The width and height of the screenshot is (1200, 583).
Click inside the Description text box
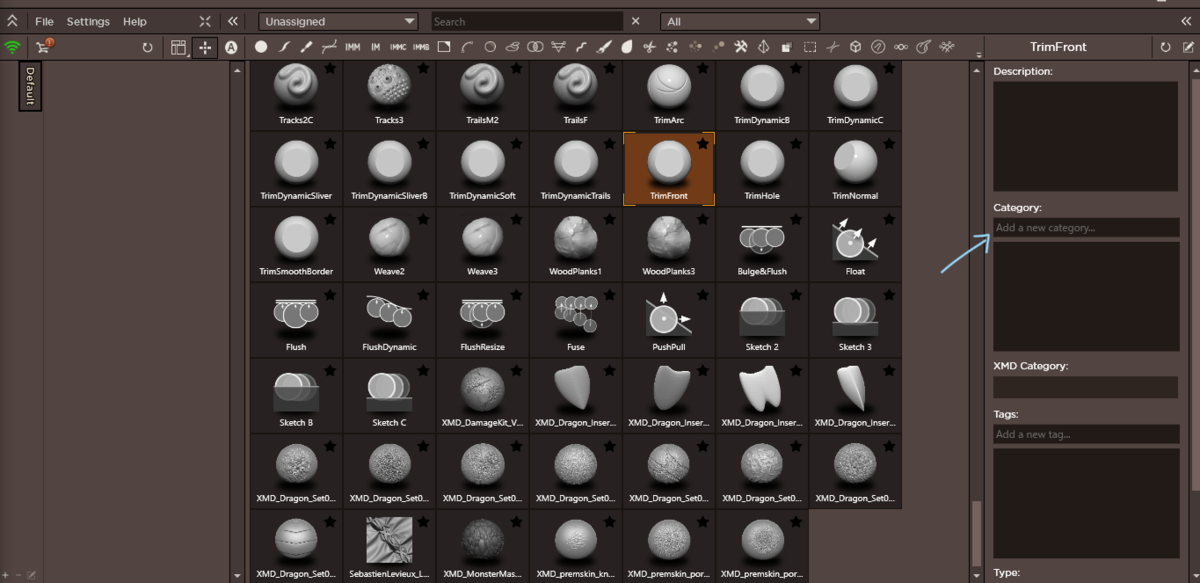1085,136
